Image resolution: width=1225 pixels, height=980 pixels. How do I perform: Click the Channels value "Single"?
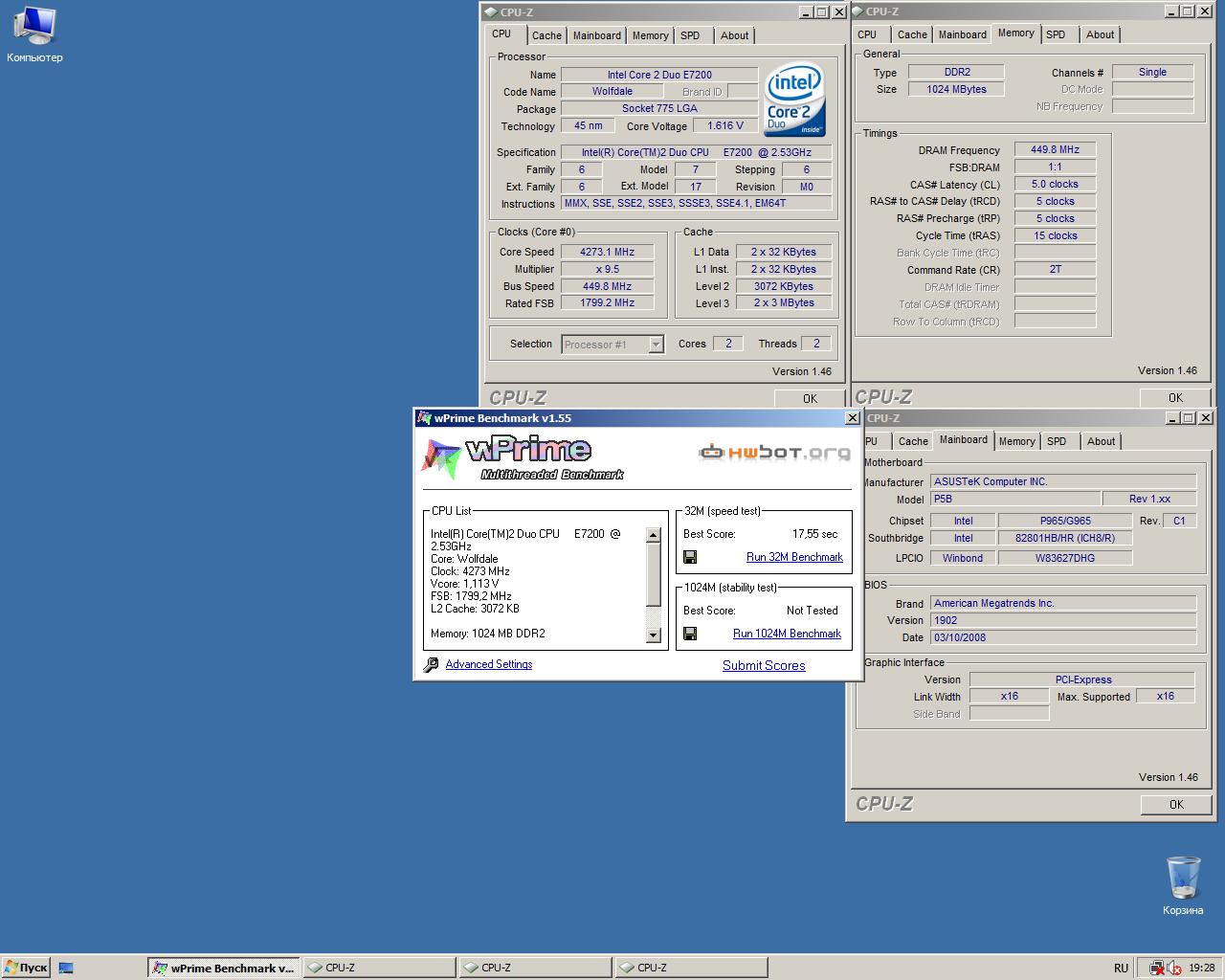tap(1152, 72)
